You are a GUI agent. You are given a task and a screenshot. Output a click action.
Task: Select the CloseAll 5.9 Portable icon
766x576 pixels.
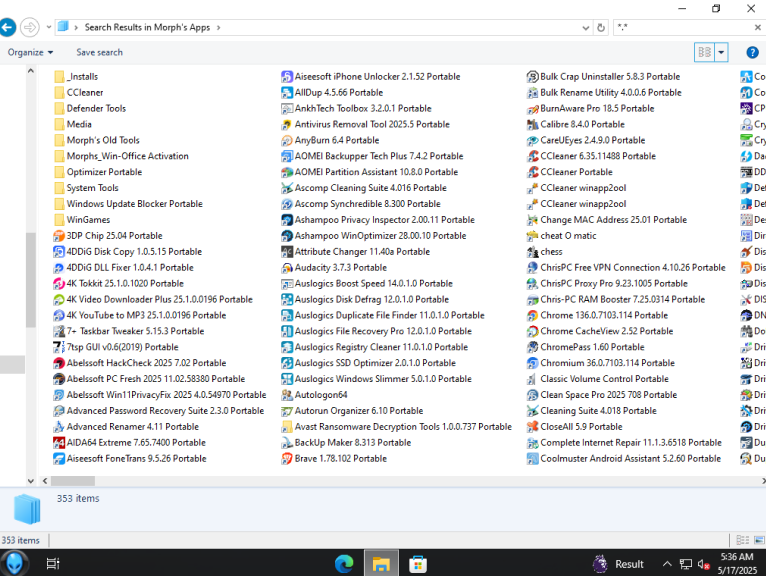[532, 427]
